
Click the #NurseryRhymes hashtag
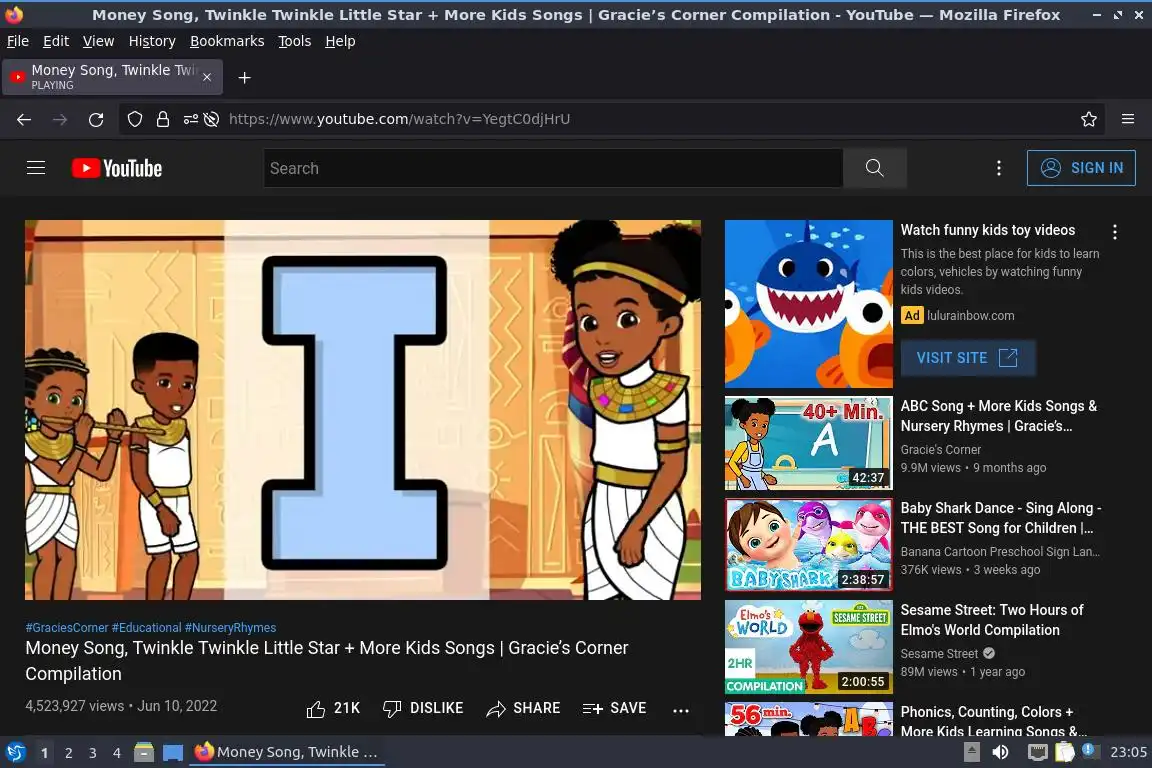[x=230, y=628]
